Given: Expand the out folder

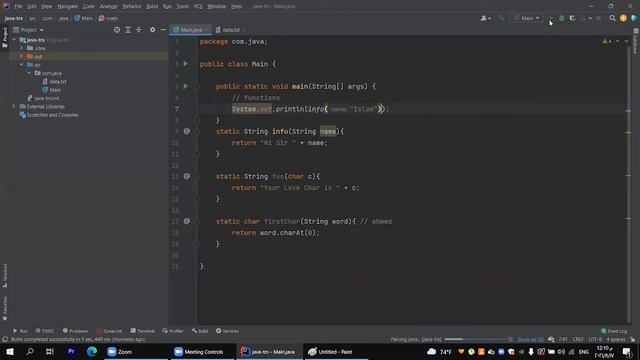Looking at the screenshot, I should point(22,56).
